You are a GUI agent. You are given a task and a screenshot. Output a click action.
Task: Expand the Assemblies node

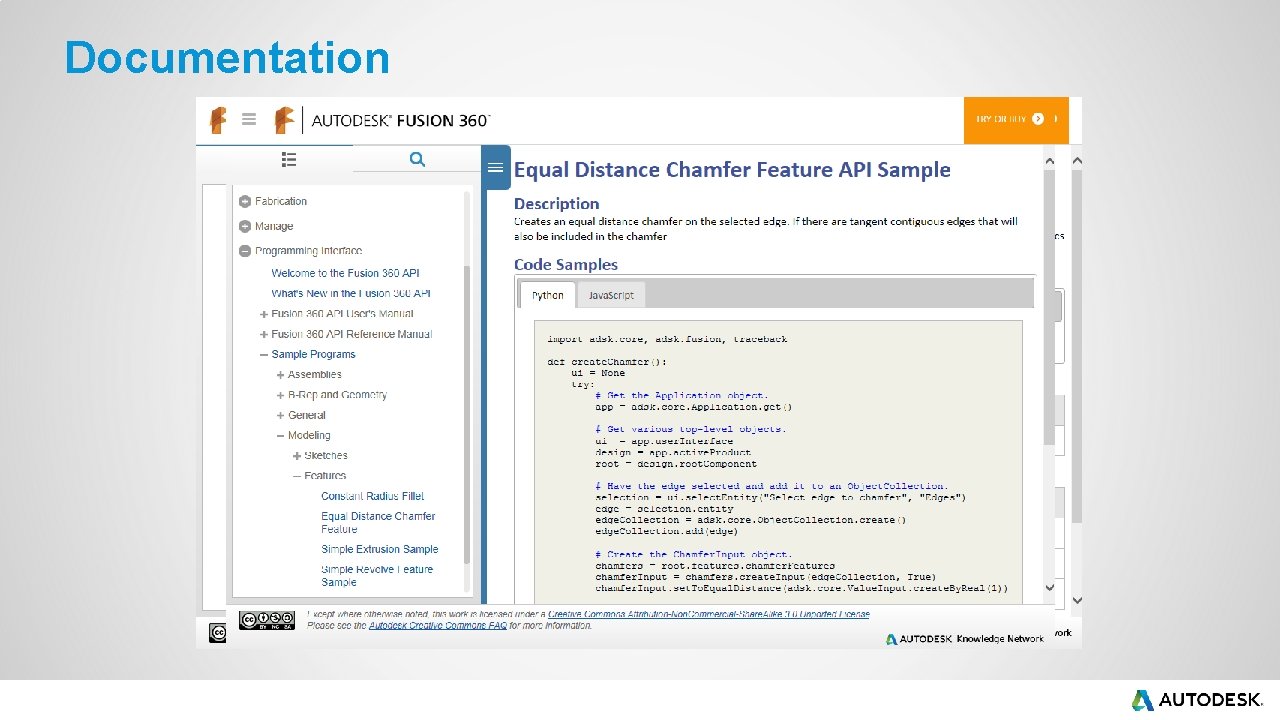click(x=281, y=375)
